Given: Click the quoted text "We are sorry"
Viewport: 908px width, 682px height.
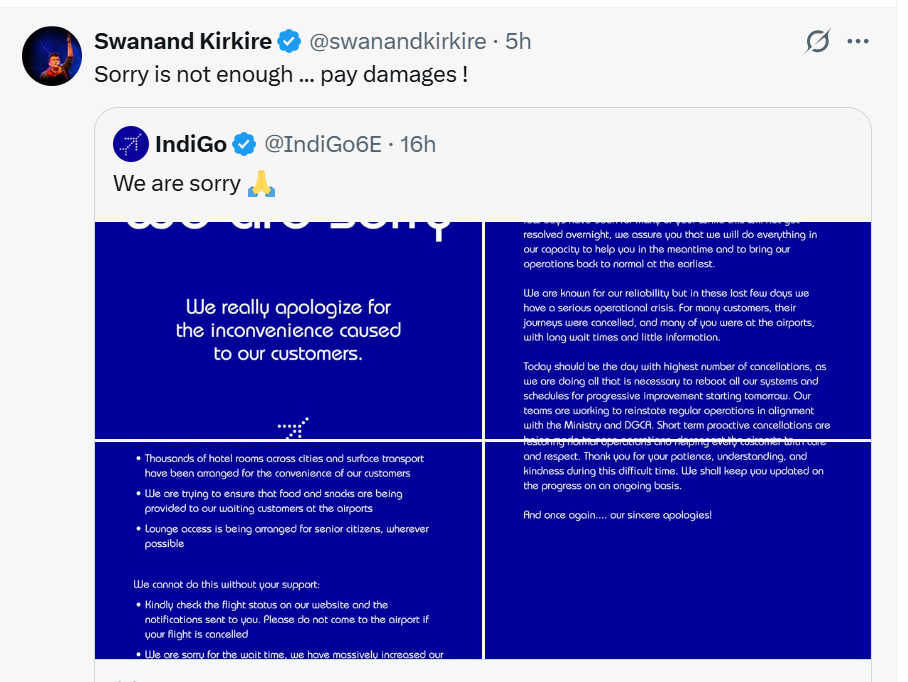Looking at the screenshot, I should (x=177, y=184).
